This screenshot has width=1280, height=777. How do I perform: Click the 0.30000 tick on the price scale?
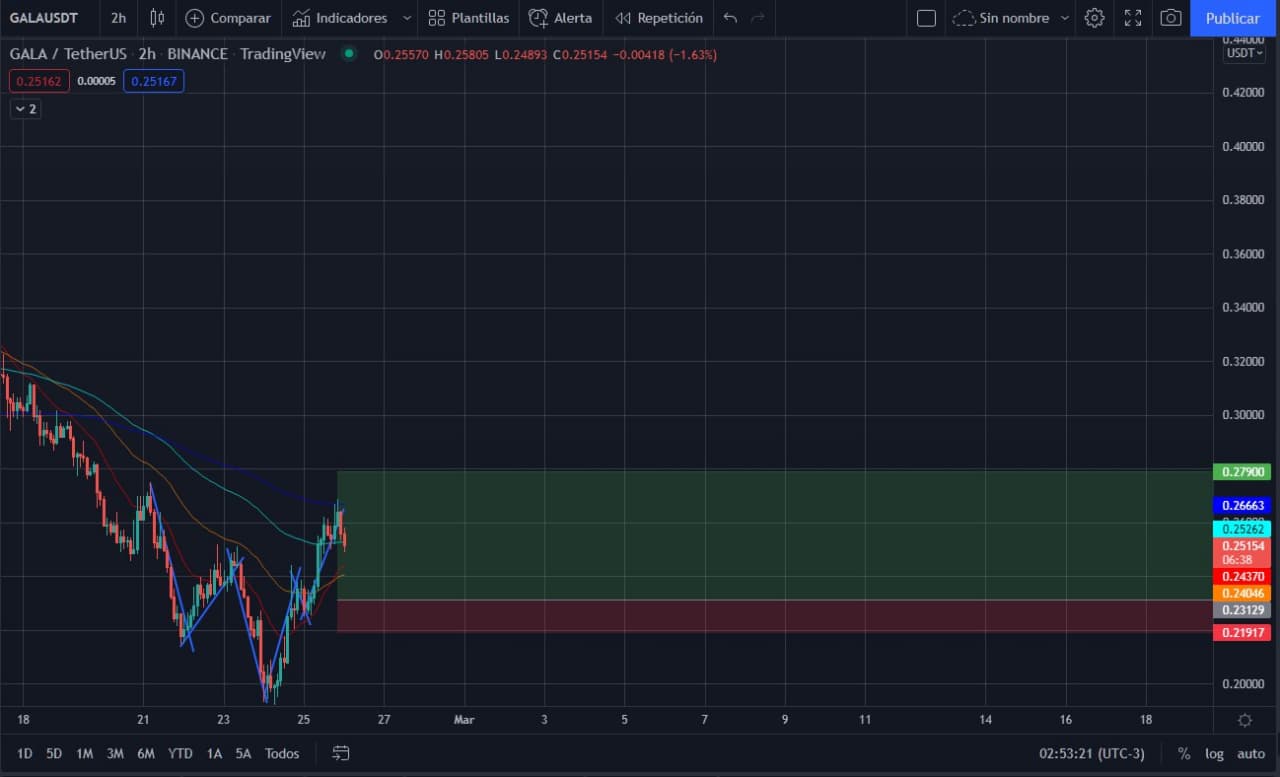(1243, 415)
